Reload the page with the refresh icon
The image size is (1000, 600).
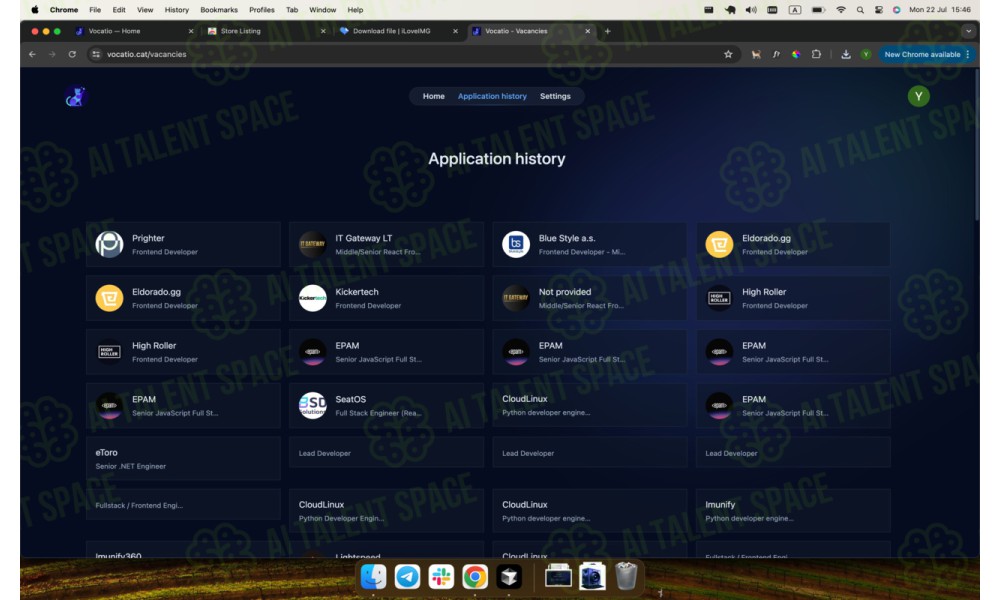pyautogui.click(x=72, y=54)
